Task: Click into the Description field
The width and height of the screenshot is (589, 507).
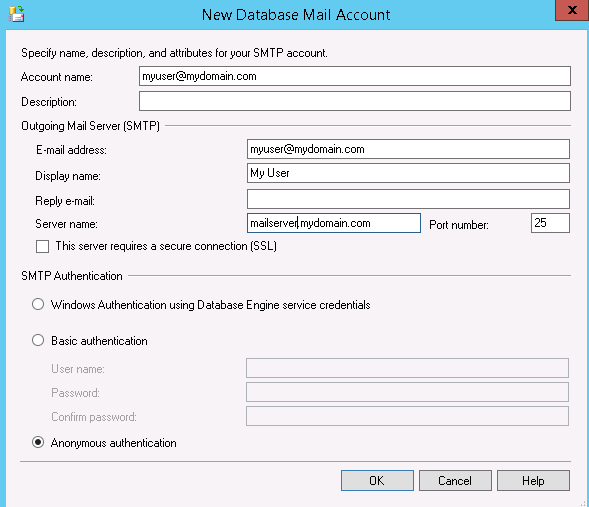Action: point(355,101)
